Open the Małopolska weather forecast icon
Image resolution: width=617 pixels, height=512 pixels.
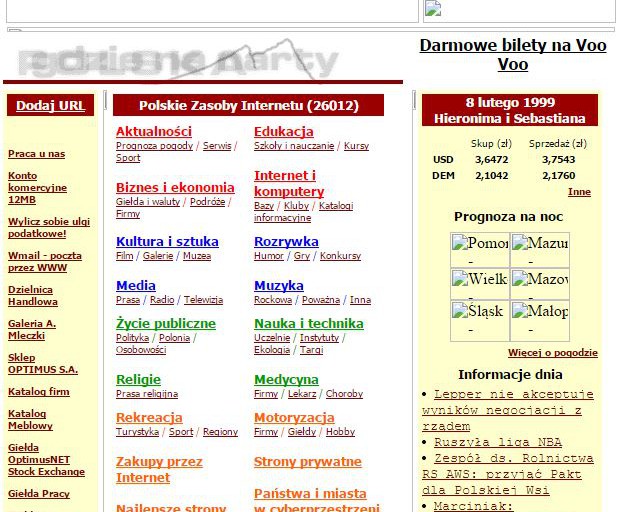click(540, 312)
